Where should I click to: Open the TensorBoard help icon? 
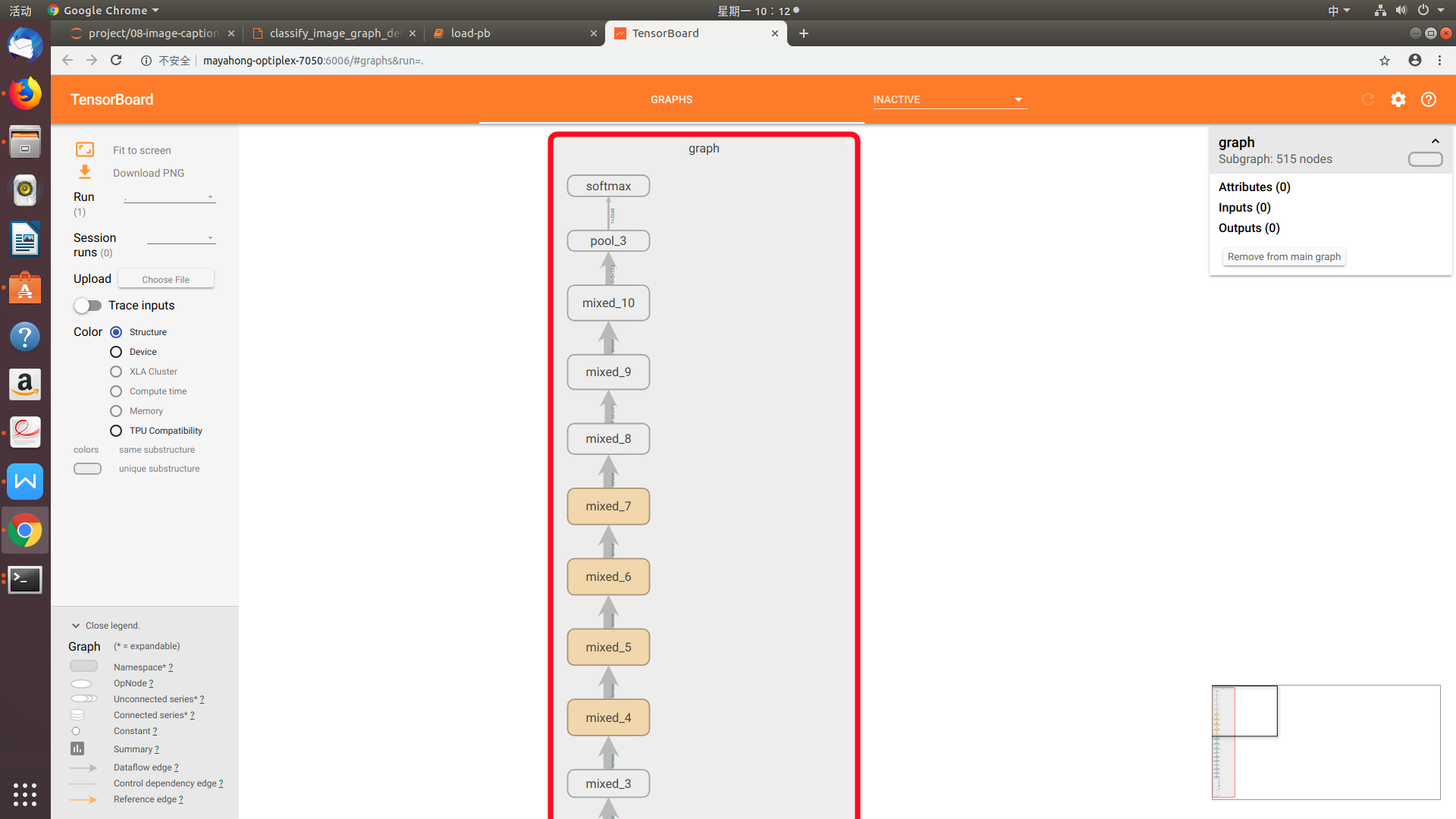(x=1429, y=99)
